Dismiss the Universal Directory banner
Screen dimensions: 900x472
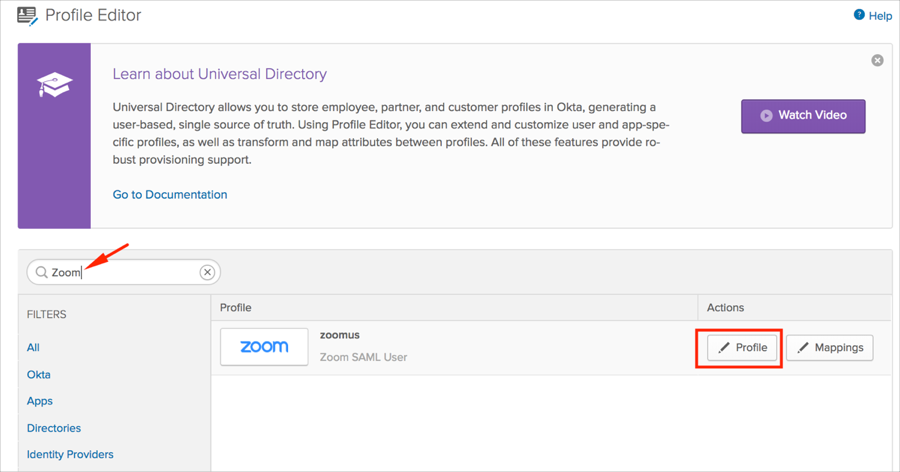coord(877,60)
